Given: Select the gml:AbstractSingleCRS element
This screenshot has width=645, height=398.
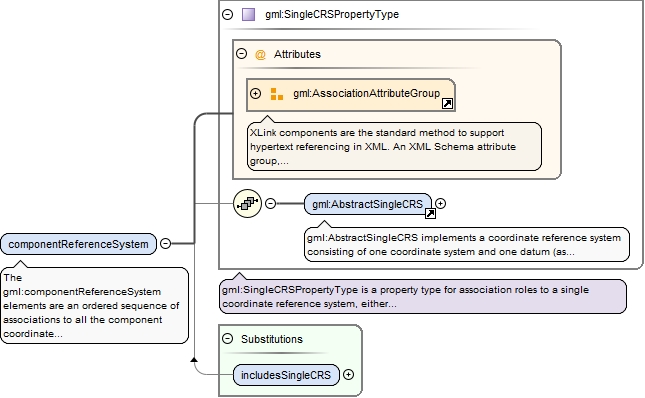Looking at the screenshot, I should [x=368, y=204].
